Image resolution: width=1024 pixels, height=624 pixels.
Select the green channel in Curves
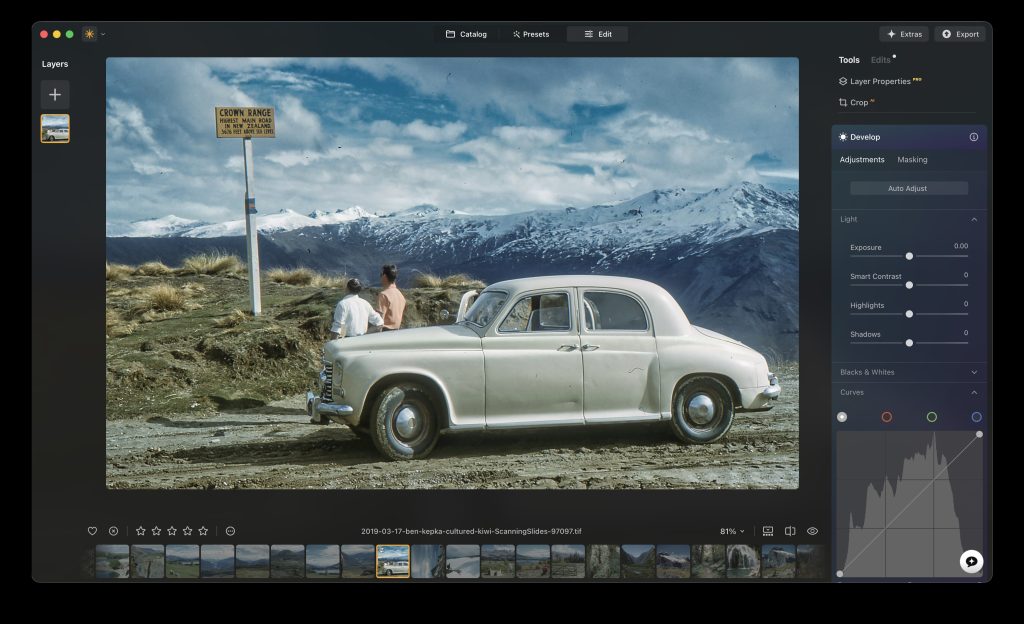click(x=932, y=417)
